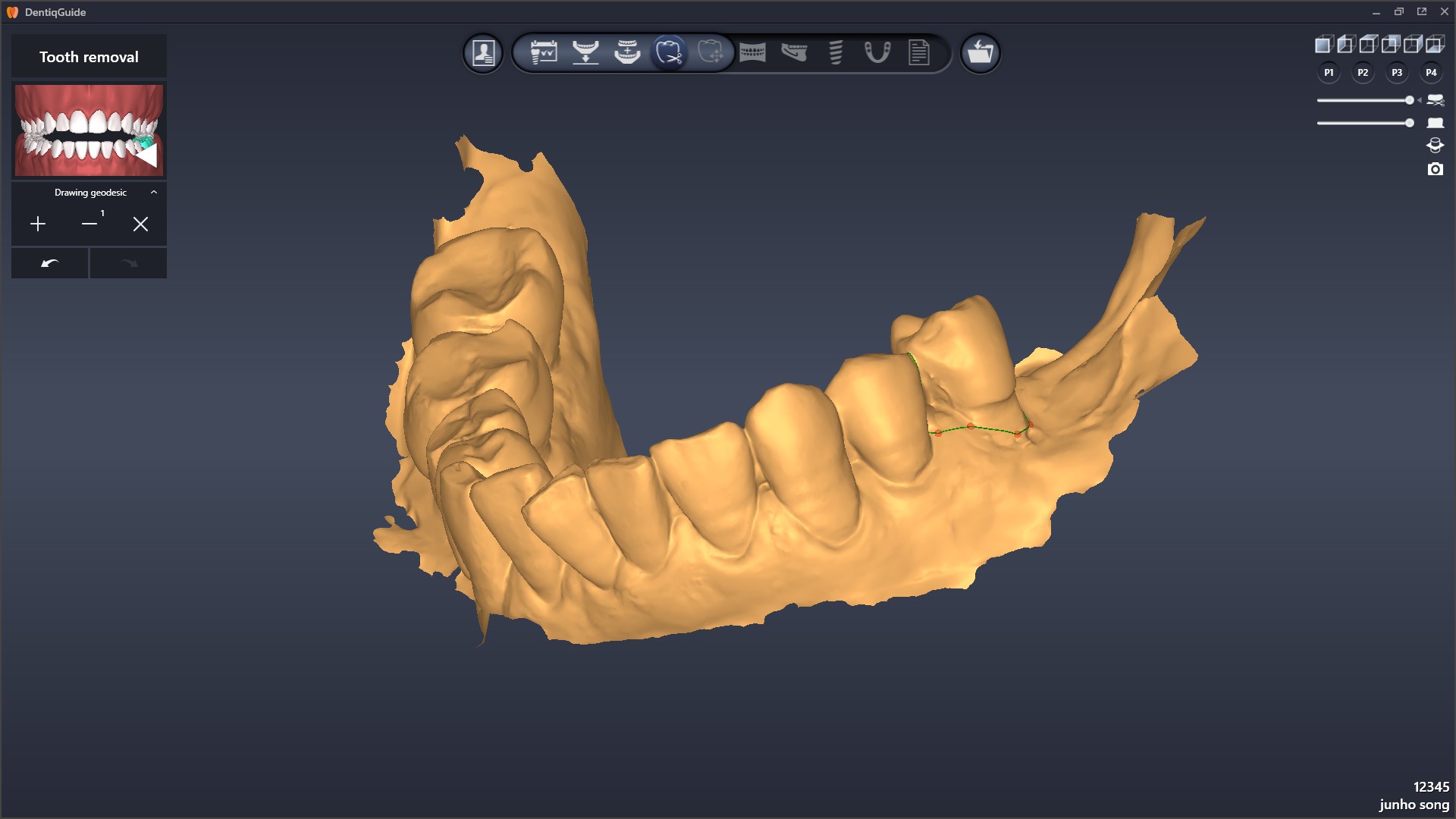Image resolution: width=1456 pixels, height=819 pixels.
Task: Click the patient name junho song
Action: coord(1414,805)
